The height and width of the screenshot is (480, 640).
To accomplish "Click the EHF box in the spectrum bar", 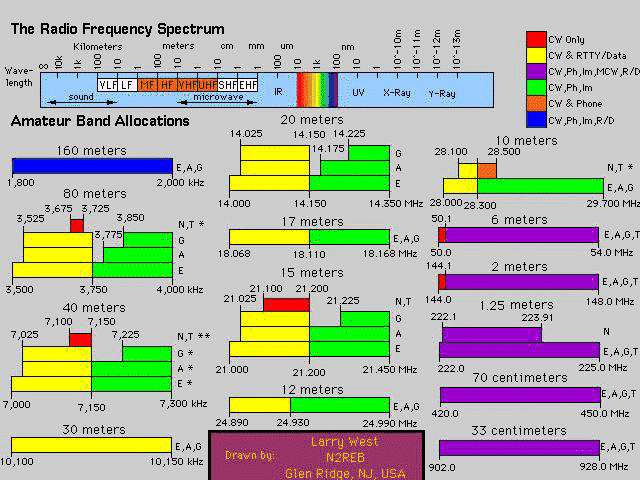I will (x=248, y=85).
